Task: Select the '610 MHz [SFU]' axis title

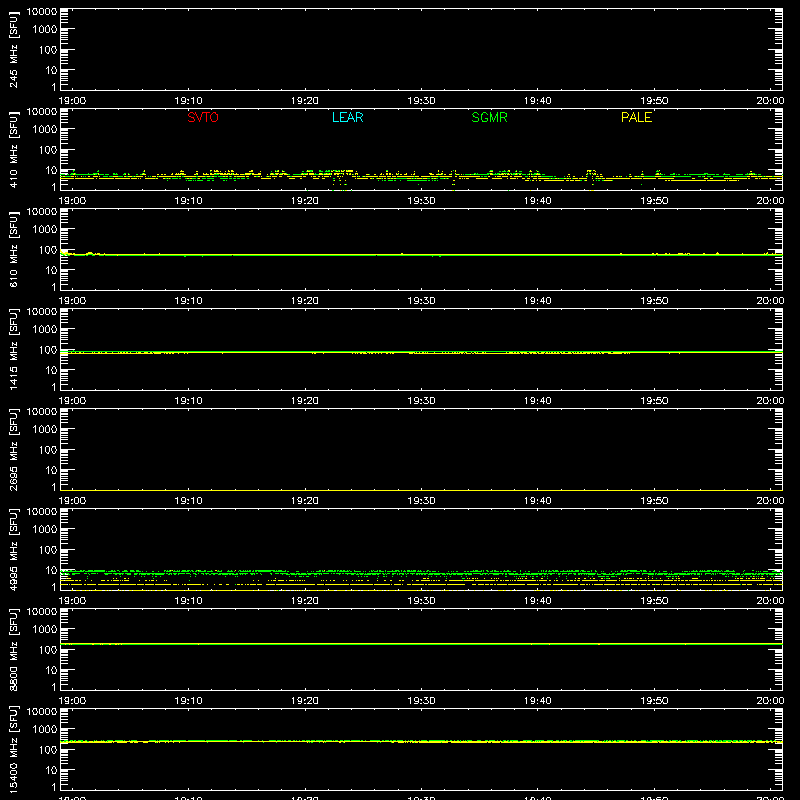Action: pyautogui.click(x=13, y=249)
